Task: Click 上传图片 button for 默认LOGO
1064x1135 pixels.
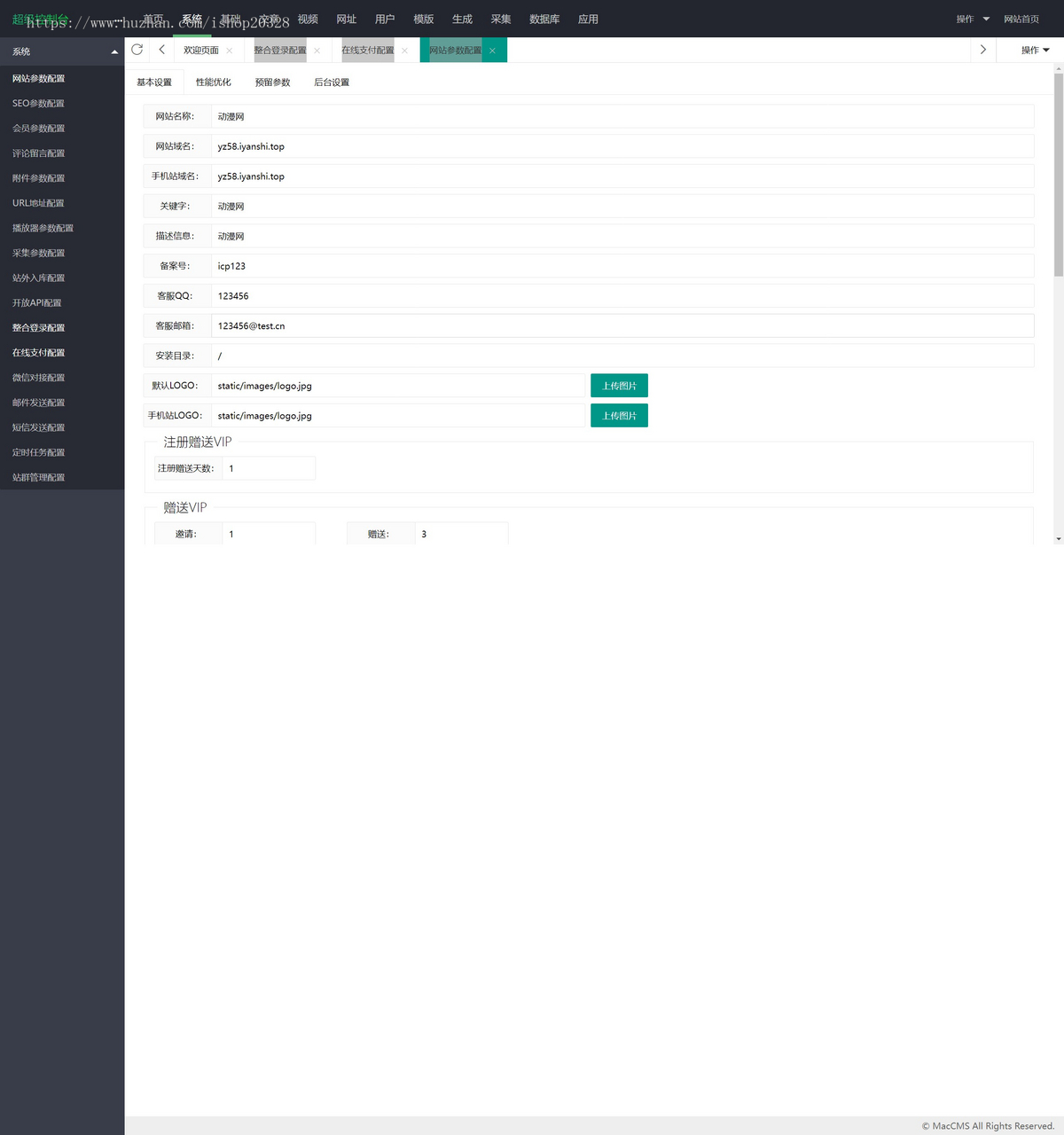Action: coord(619,386)
